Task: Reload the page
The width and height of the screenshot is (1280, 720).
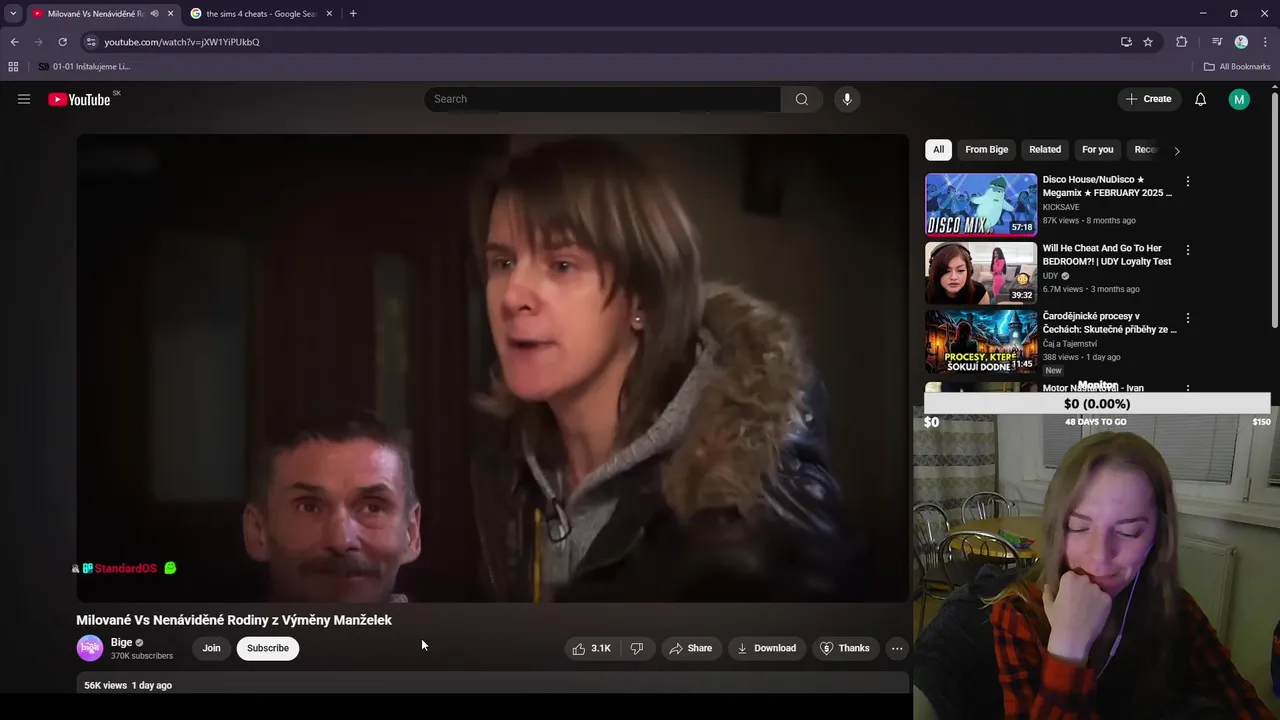Action: pyautogui.click(x=62, y=42)
